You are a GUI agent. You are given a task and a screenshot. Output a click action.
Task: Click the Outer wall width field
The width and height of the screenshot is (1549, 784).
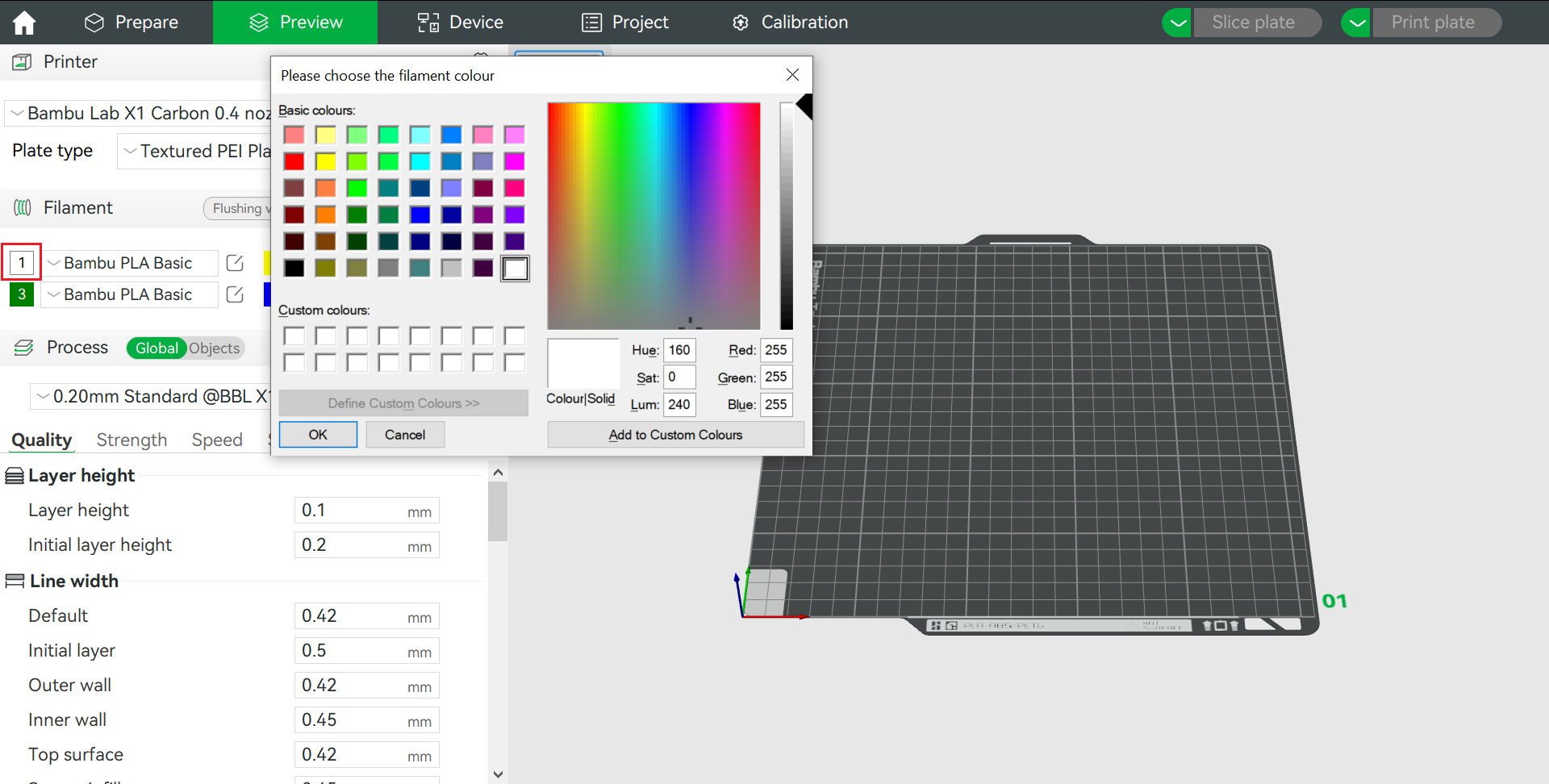[367, 686]
